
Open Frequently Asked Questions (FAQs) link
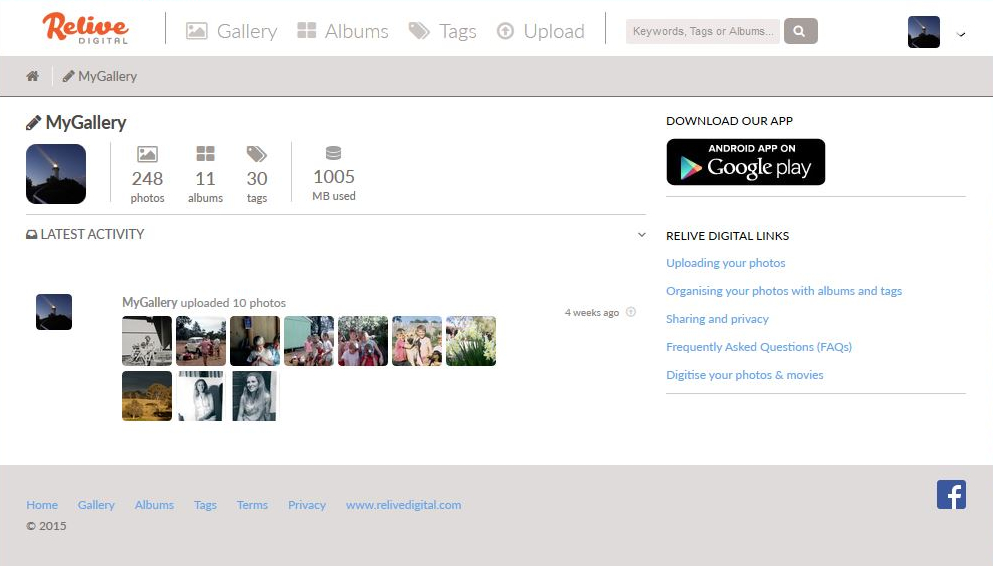click(x=759, y=346)
